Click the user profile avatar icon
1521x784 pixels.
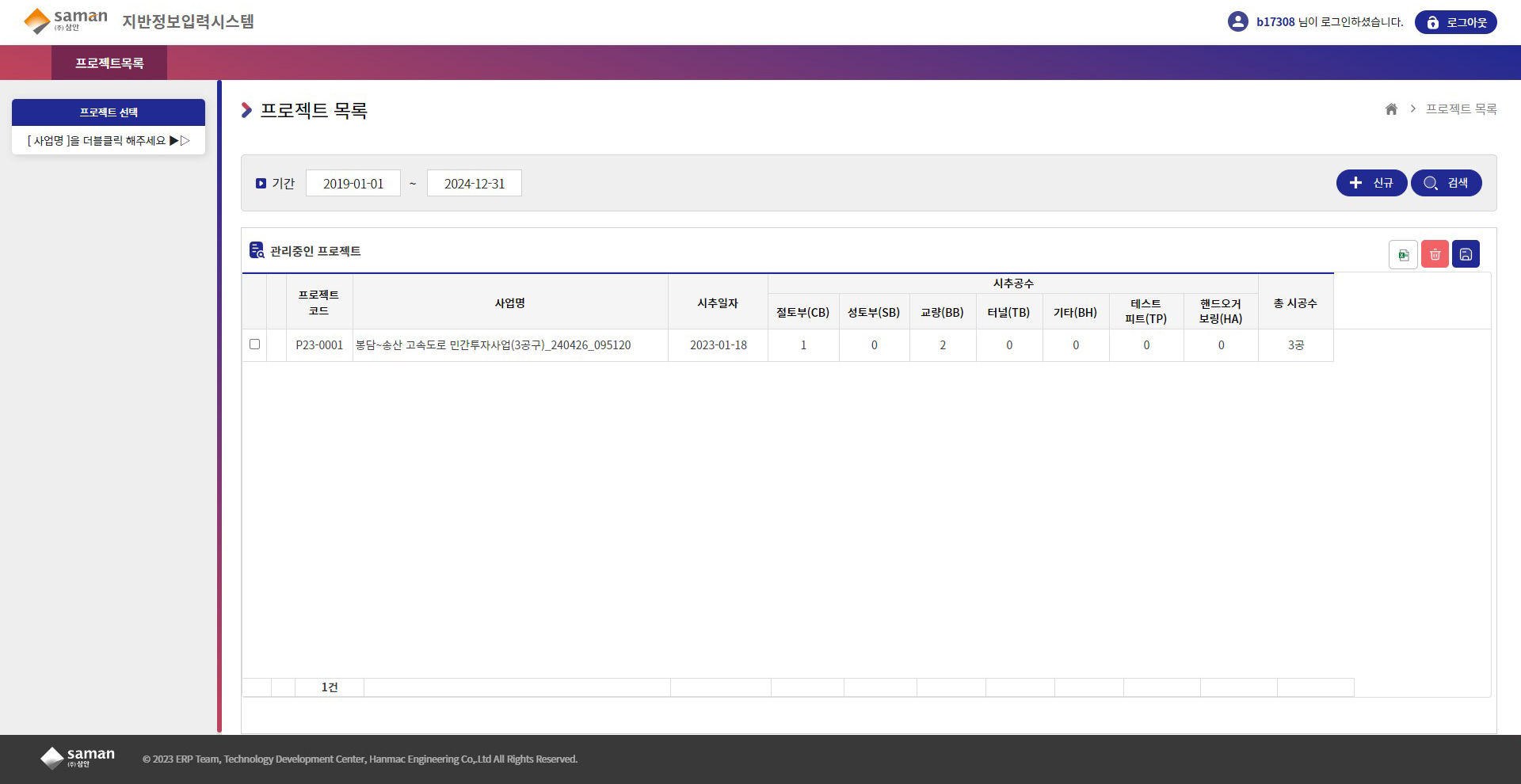(1237, 22)
